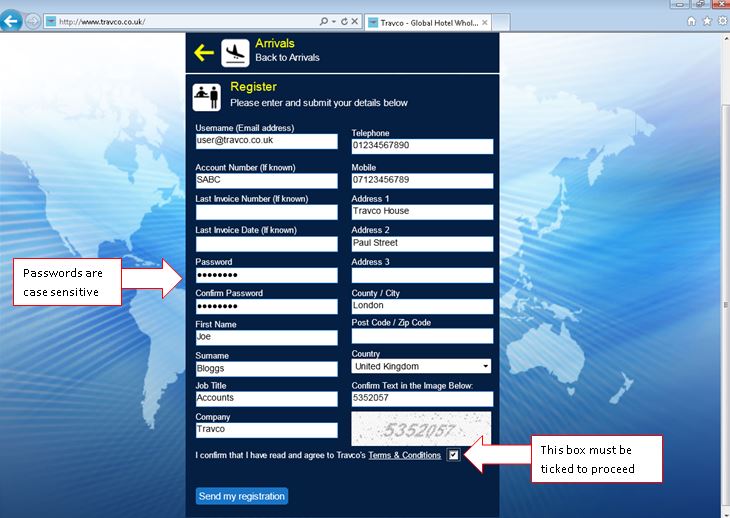Image resolution: width=730 pixels, height=518 pixels.
Task: Click the browser back arrow button
Action: [12, 21]
